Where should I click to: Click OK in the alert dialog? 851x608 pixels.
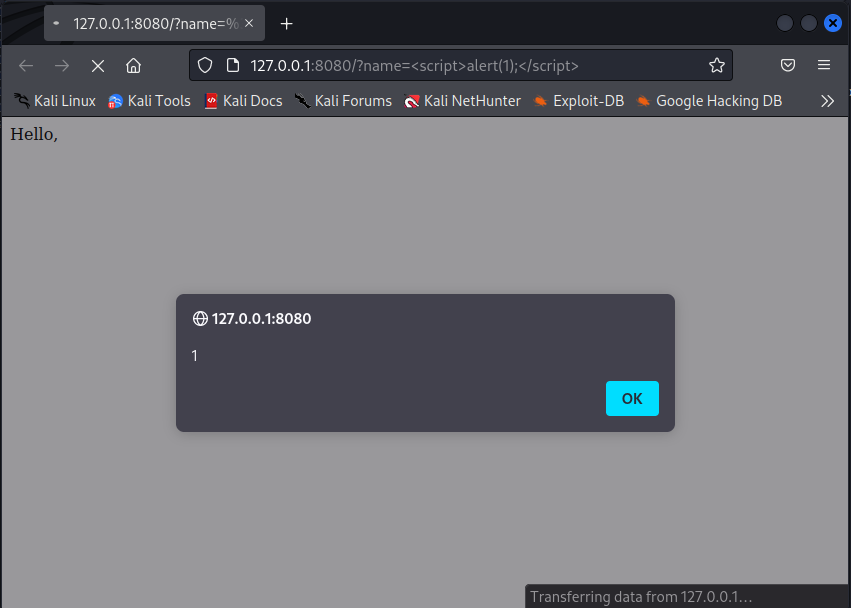[x=632, y=398]
